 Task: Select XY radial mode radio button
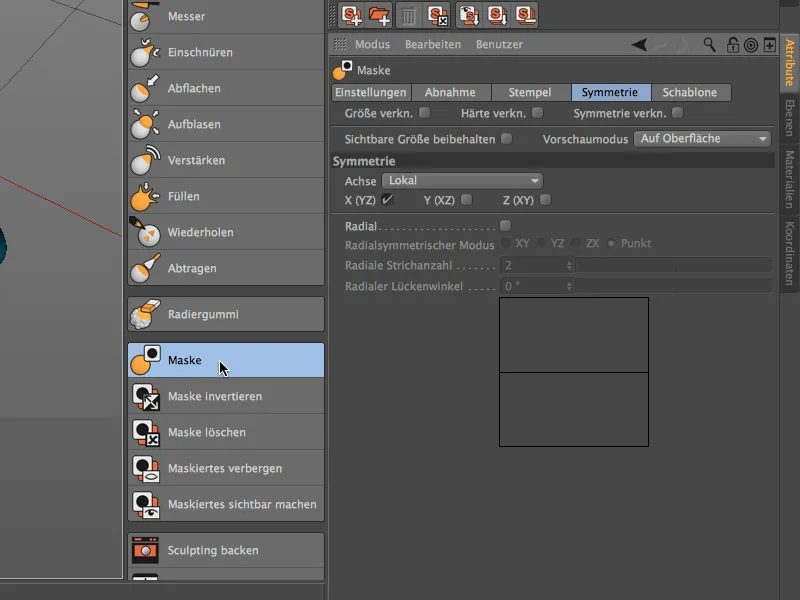[x=506, y=243]
